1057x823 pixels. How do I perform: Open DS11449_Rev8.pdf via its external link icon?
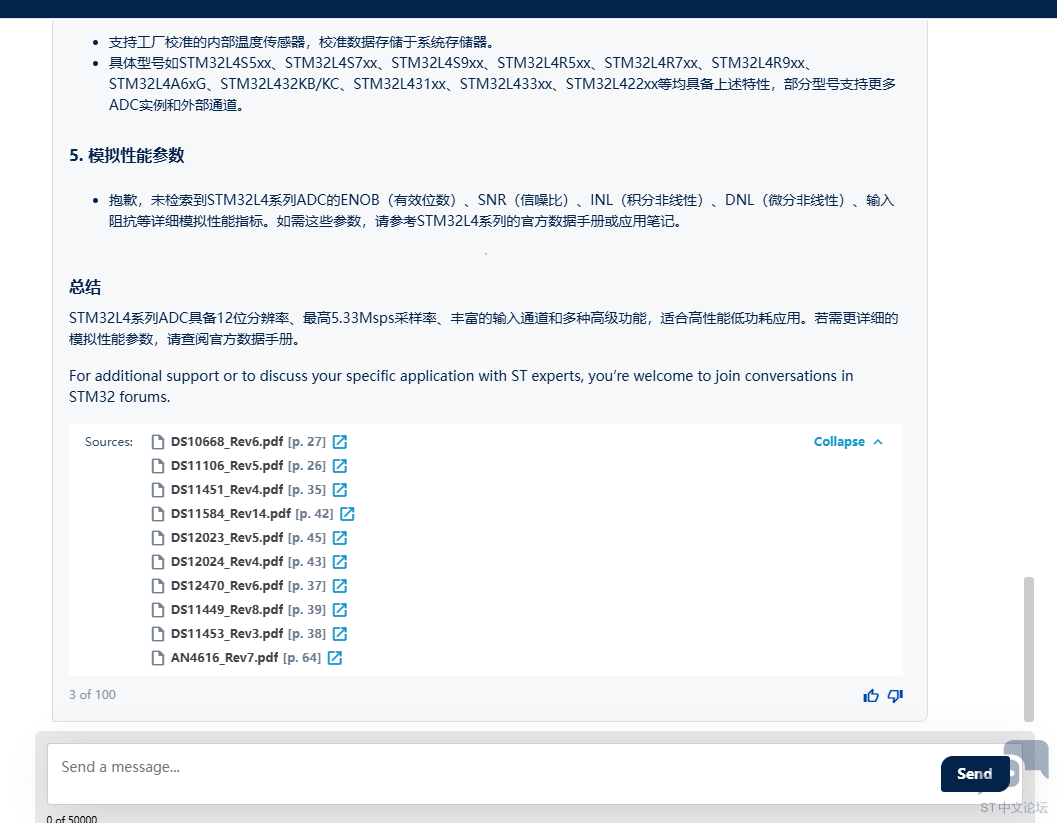coord(340,609)
